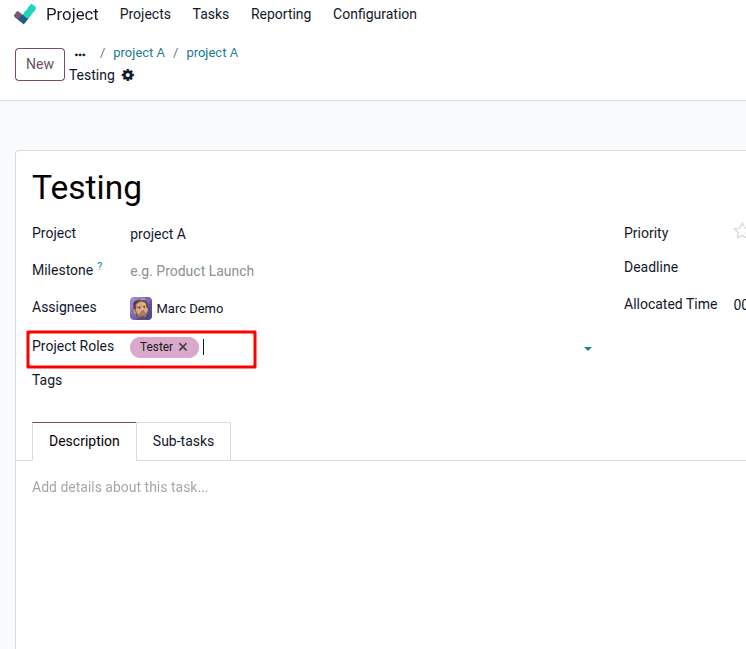The width and height of the screenshot is (746, 649).
Task: Open the Project field showing project A
Action: (x=158, y=234)
